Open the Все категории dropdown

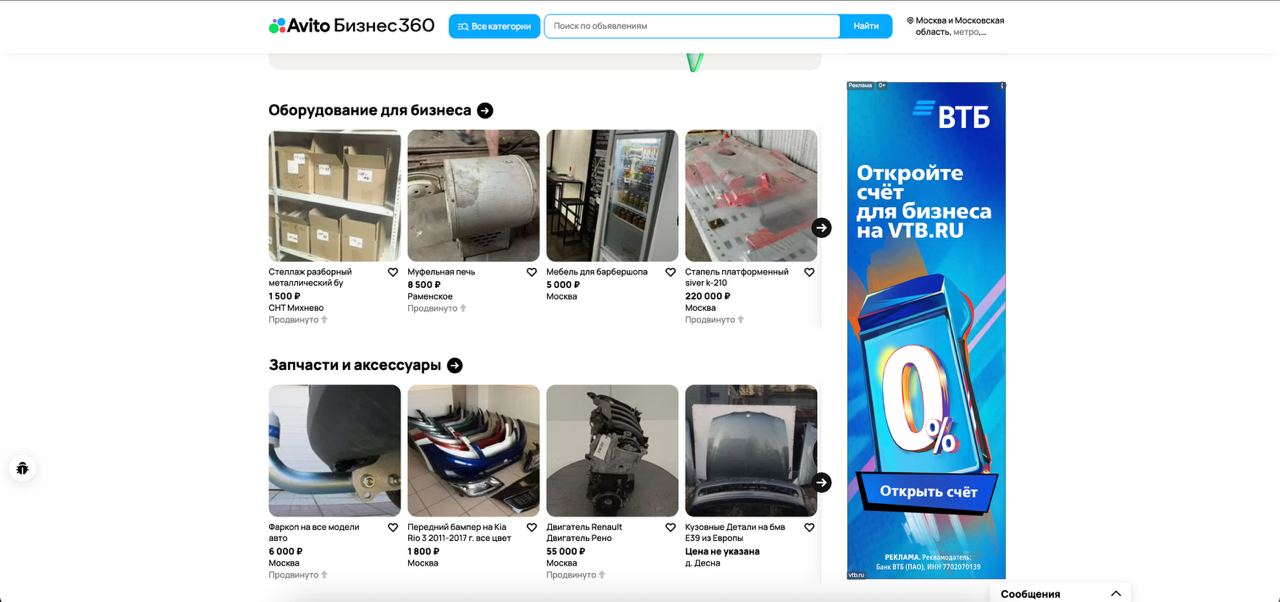494,26
